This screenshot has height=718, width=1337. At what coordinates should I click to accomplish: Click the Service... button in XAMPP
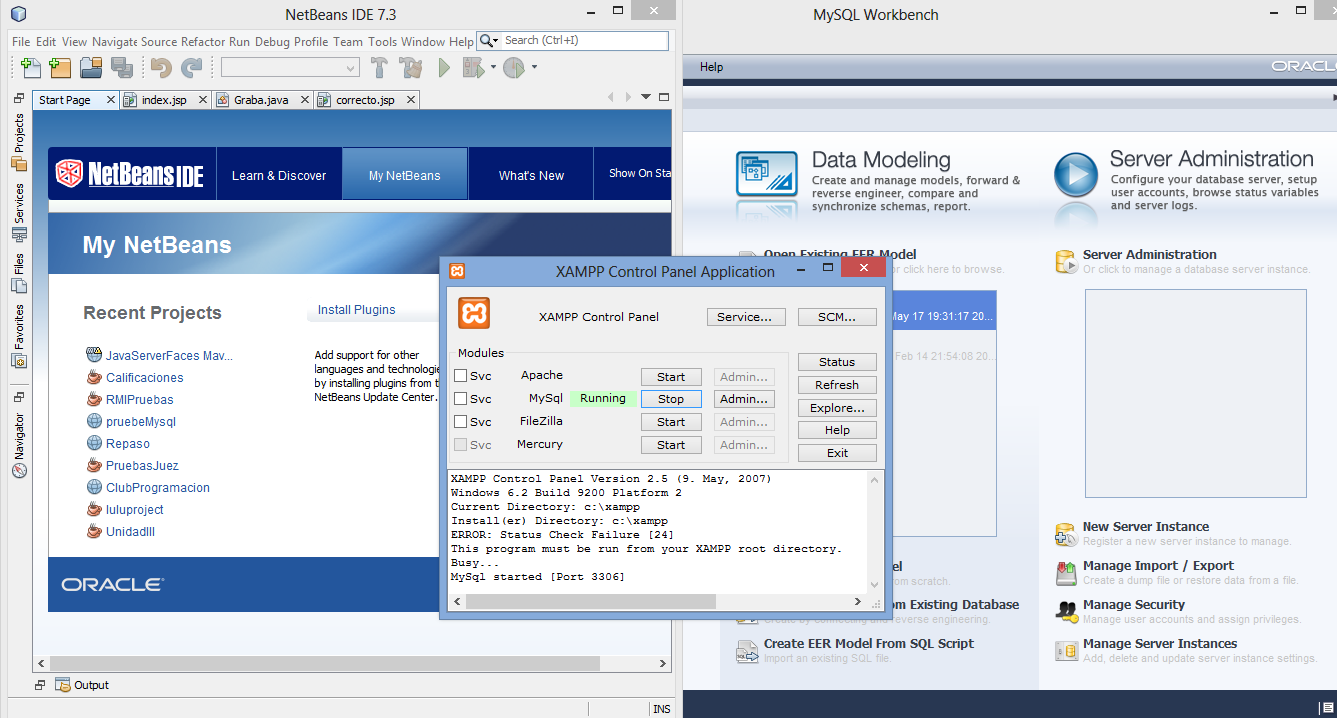click(745, 317)
